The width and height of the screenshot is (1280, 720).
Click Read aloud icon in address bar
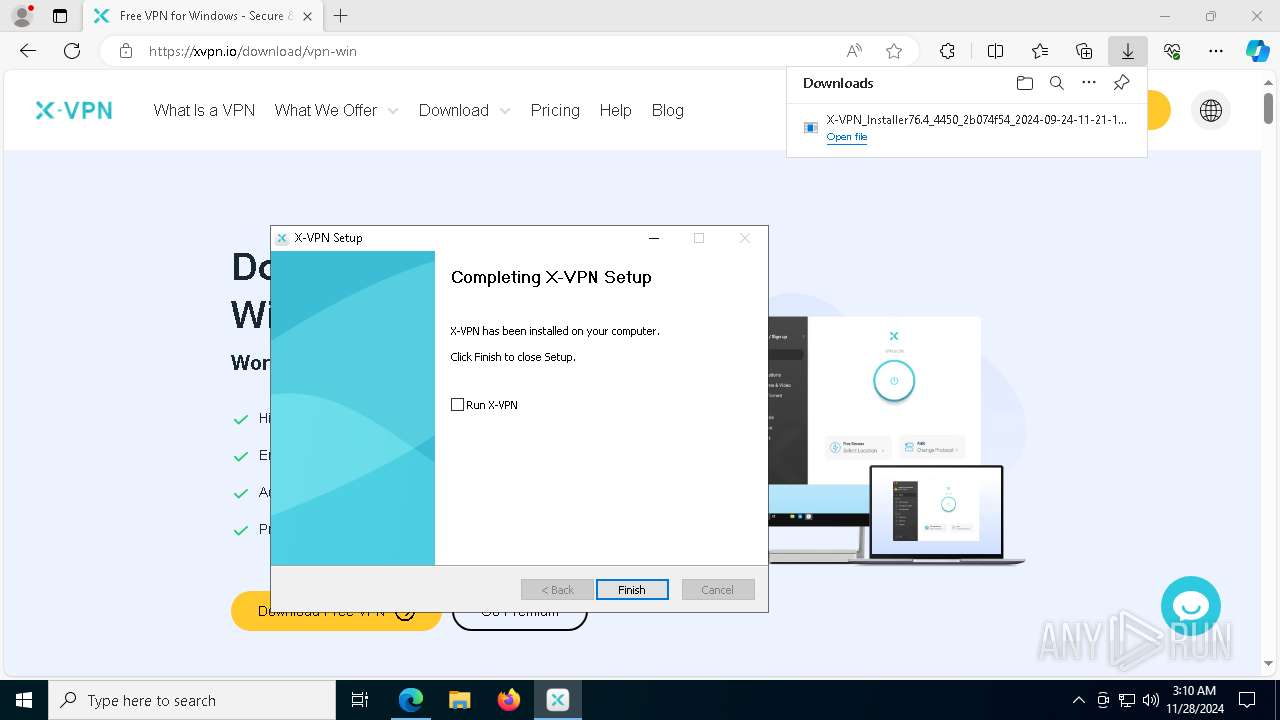pos(854,51)
